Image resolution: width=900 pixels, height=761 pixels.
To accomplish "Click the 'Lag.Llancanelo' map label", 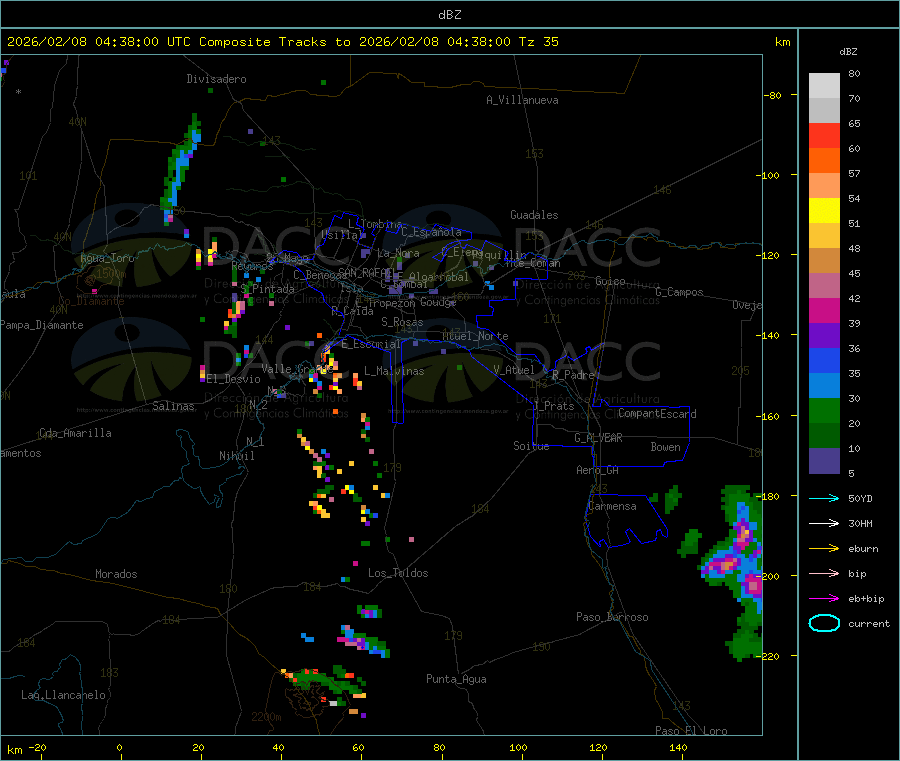I will point(63,695).
